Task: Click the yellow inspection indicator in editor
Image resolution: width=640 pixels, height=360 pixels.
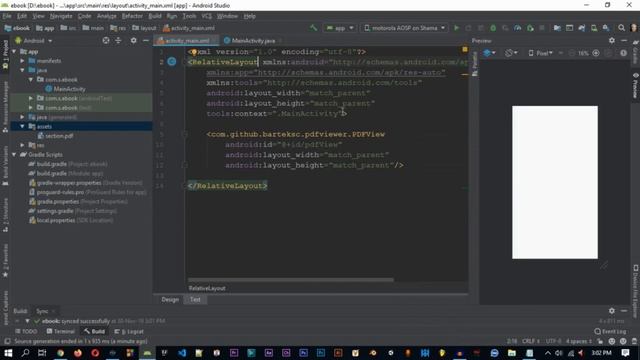Action: pyautogui.click(x=464, y=49)
